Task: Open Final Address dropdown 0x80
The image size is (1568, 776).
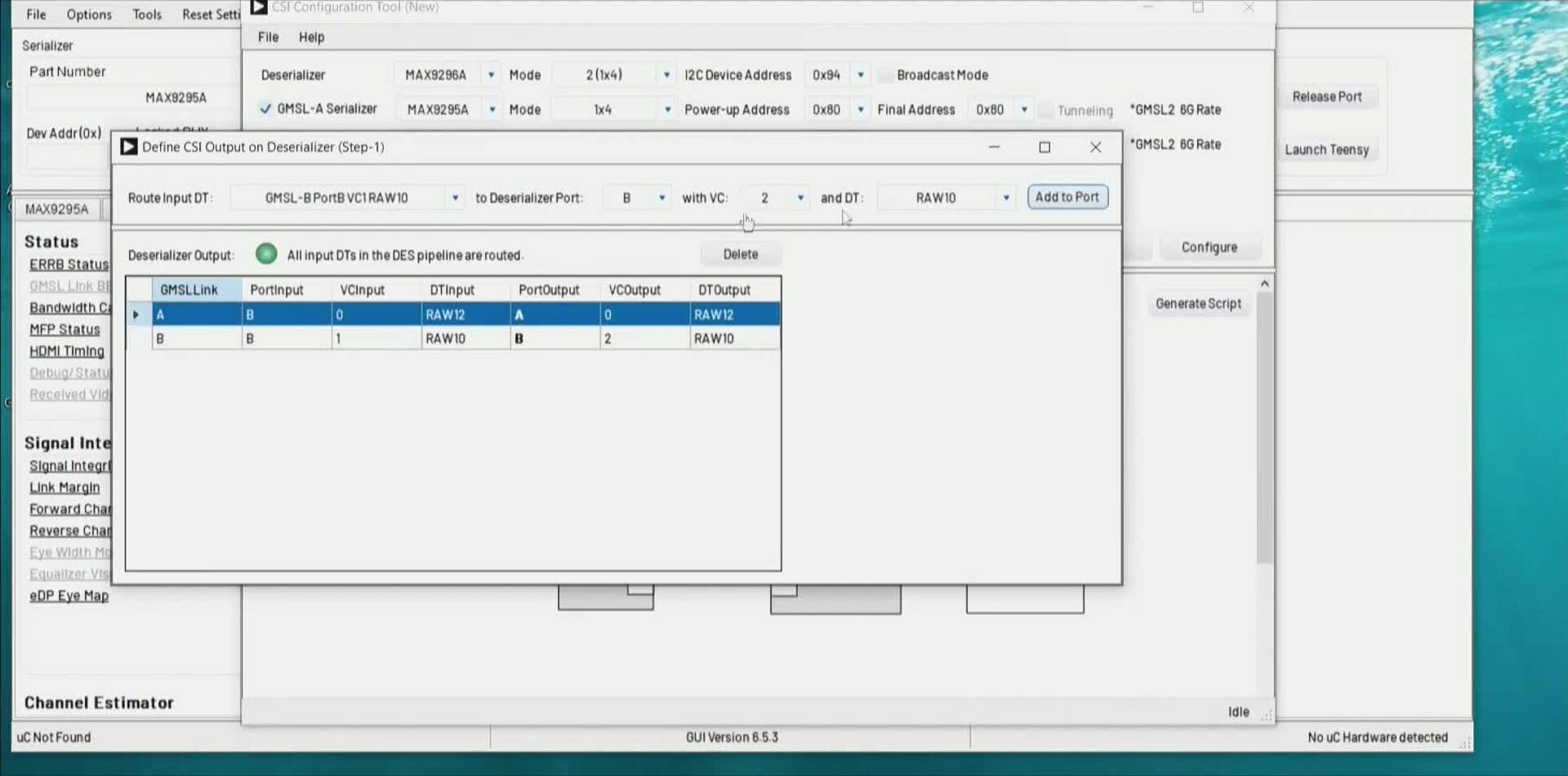Action: tap(1023, 109)
